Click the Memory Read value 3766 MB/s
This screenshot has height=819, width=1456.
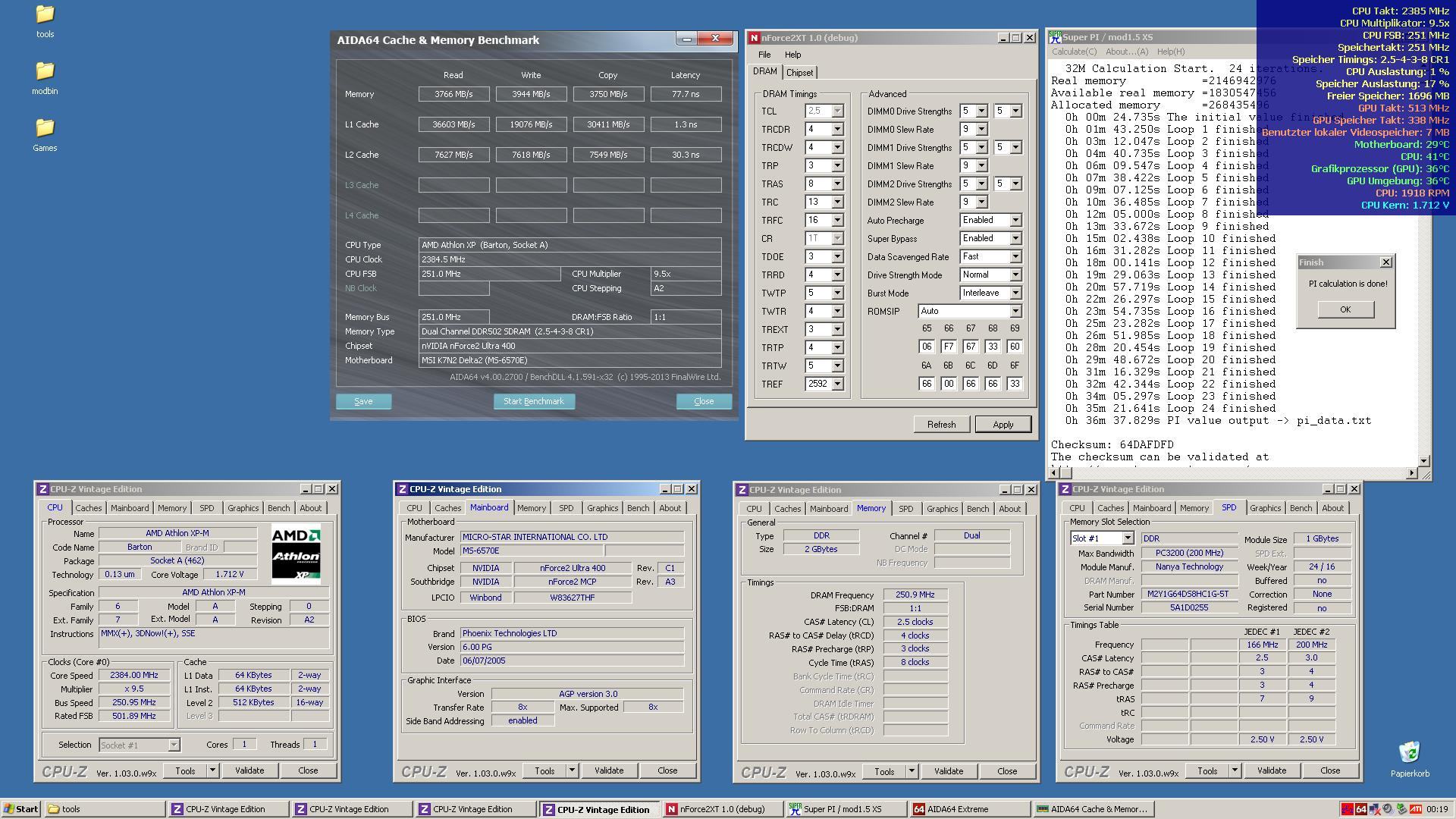coord(453,94)
